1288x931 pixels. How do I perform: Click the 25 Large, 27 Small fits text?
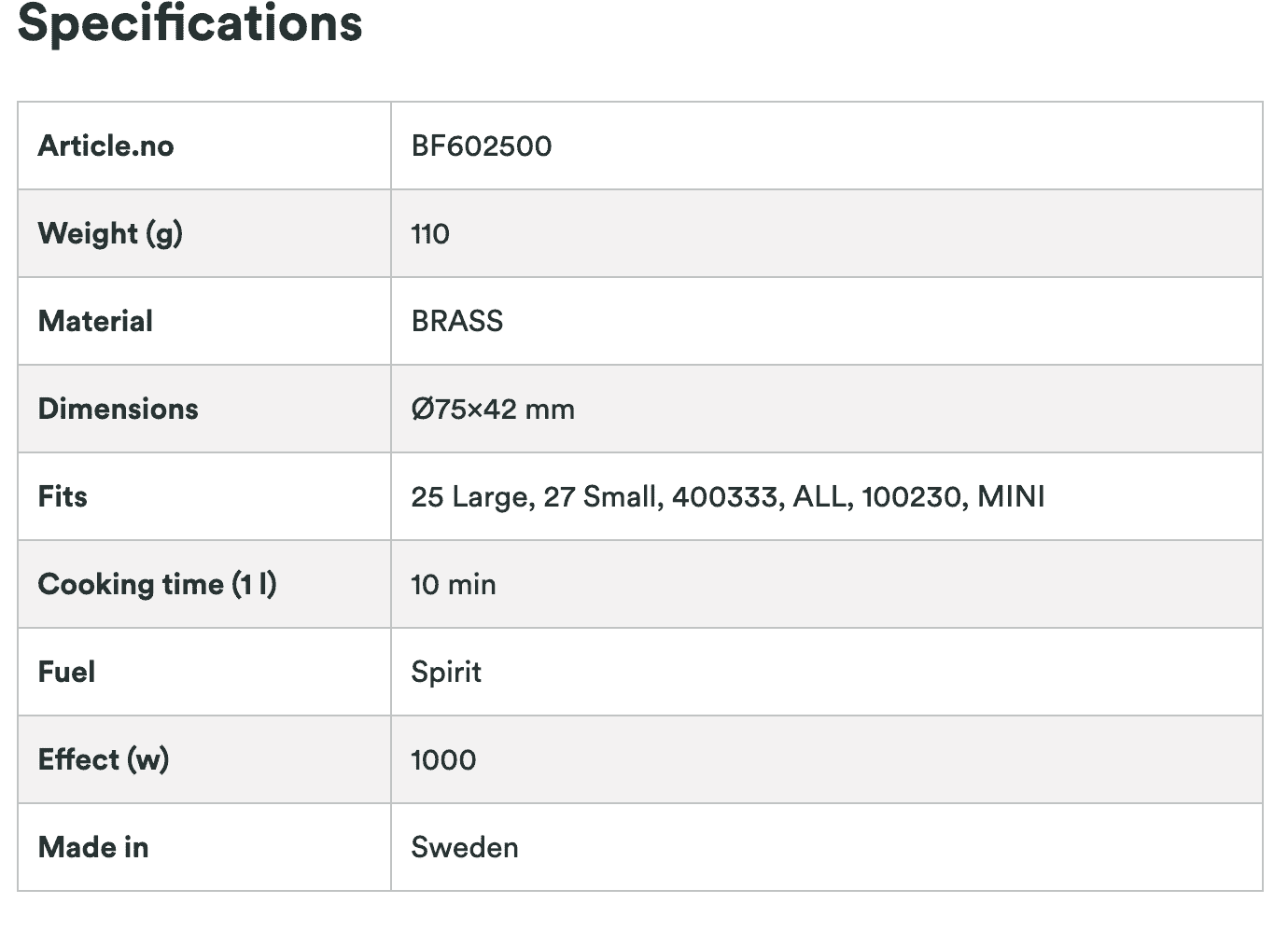click(537, 496)
